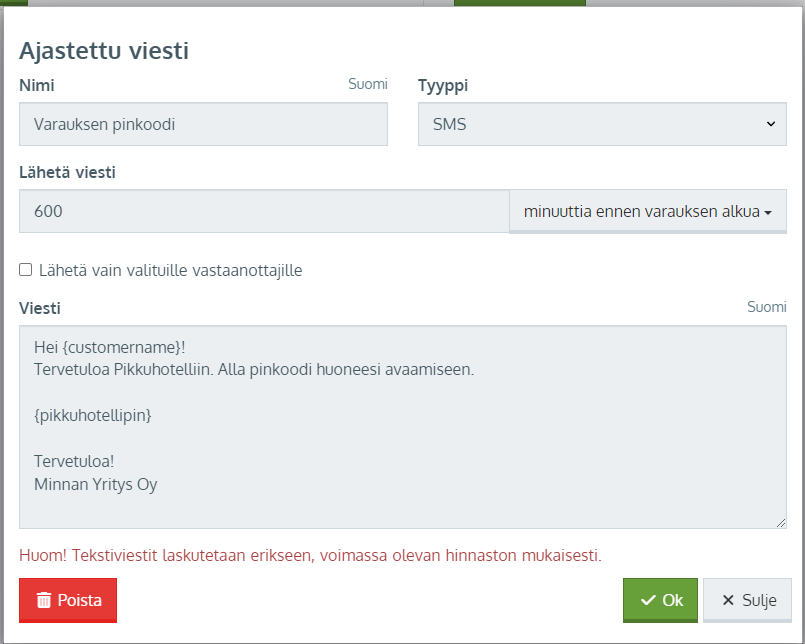Click the 600 minutes input field
The image size is (805, 644).
[x=264, y=211]
